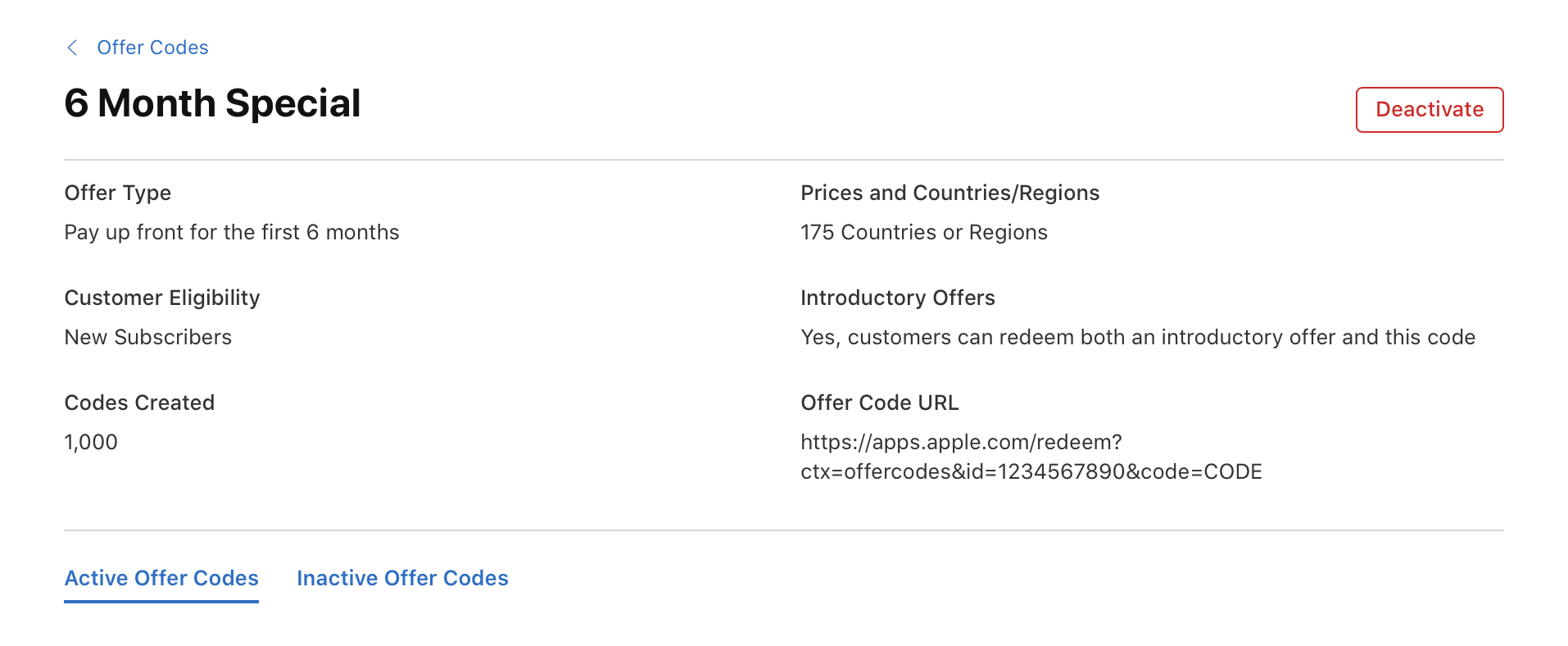Switch to the Inactive Offer Codes tab
The image size is (1568, 646).
pos(401,578)
